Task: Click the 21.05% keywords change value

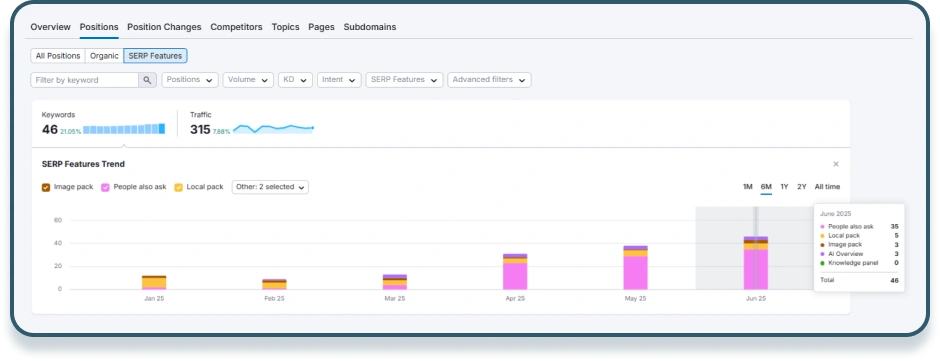Action: click(x=71, y=131)
